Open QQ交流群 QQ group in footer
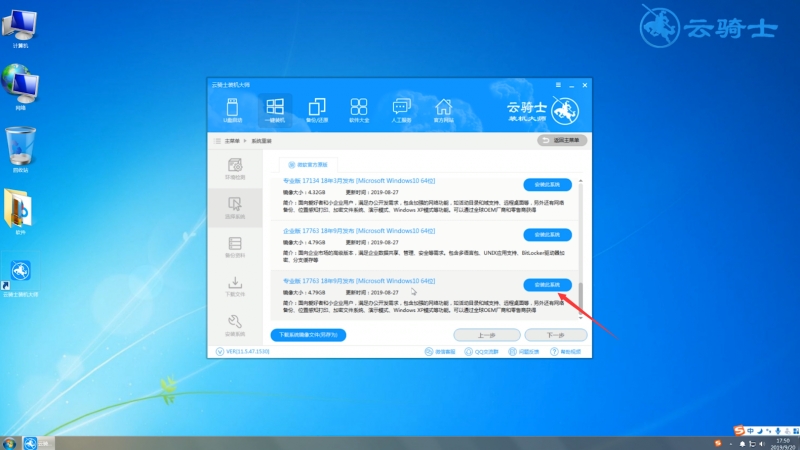This screenshot has height=450, width=800. pyautogui.click(x=481, y=352)
